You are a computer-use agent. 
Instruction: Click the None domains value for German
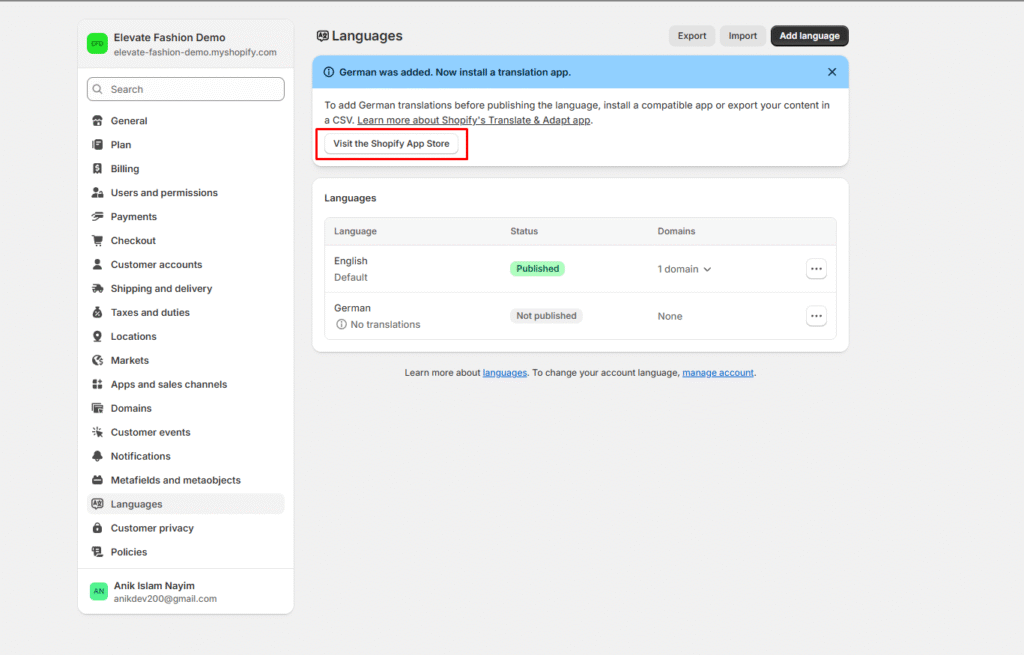669,316
